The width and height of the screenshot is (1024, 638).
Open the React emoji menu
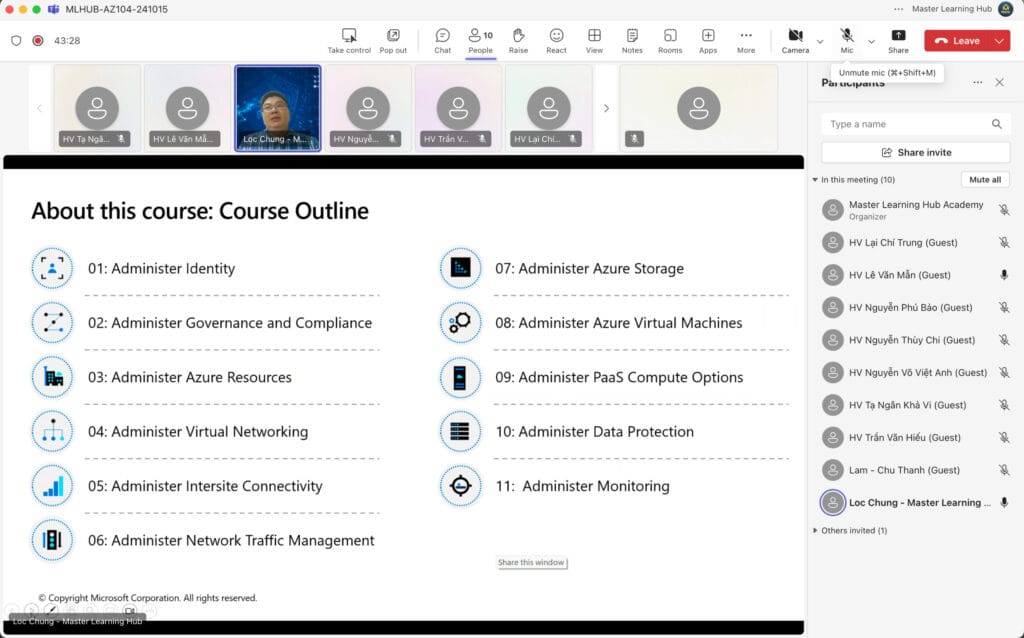pos(556,40)
